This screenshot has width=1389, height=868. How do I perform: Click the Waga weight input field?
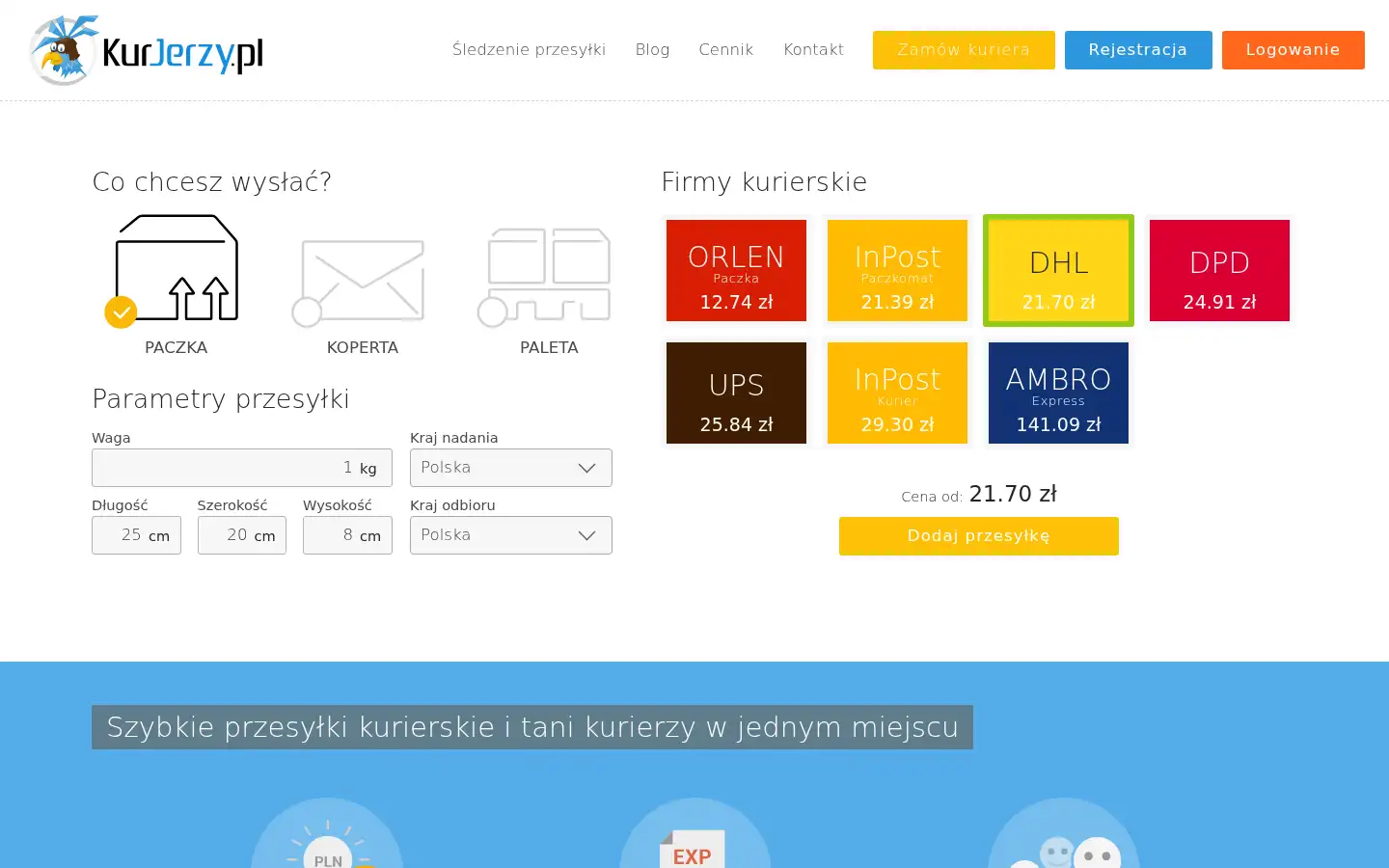(242, 468)
